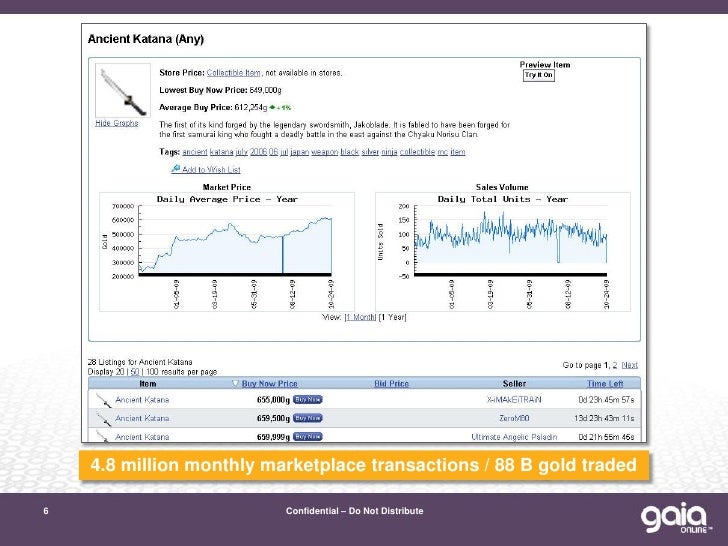Click the Next page link
Screen dimensions: 728x546
point(630,365)
